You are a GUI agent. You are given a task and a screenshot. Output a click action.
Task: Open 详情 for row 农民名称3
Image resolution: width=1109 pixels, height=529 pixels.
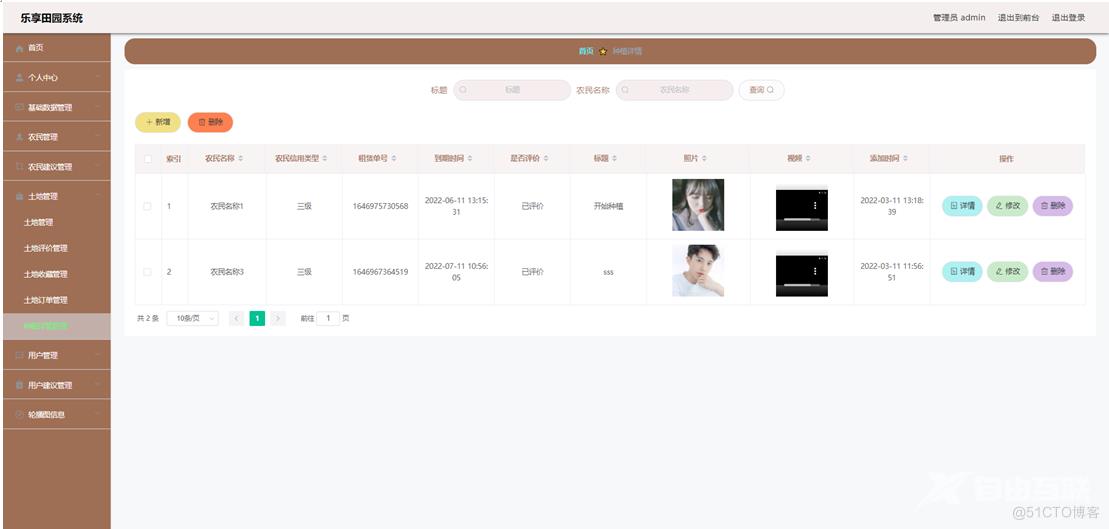point(962,272)
